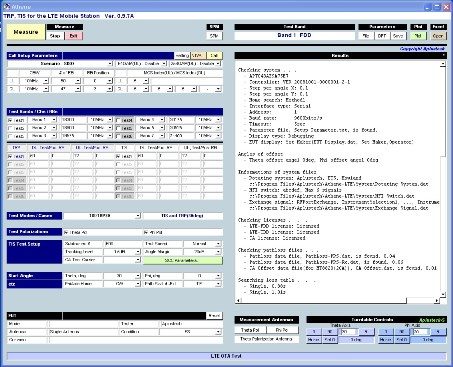Enable the second test band checkbox on the left
This screenshot has height=367, width=453.
pos(10,128)
